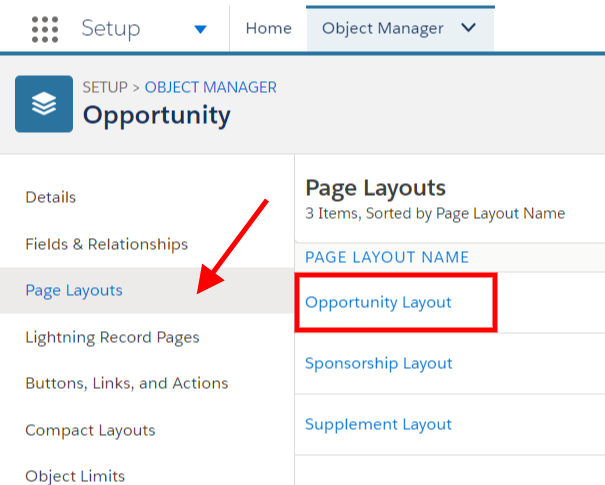Switch to the Home tab
Viewport: 605px width, 485px height.
pyautogui.click(x=268, y=28)
